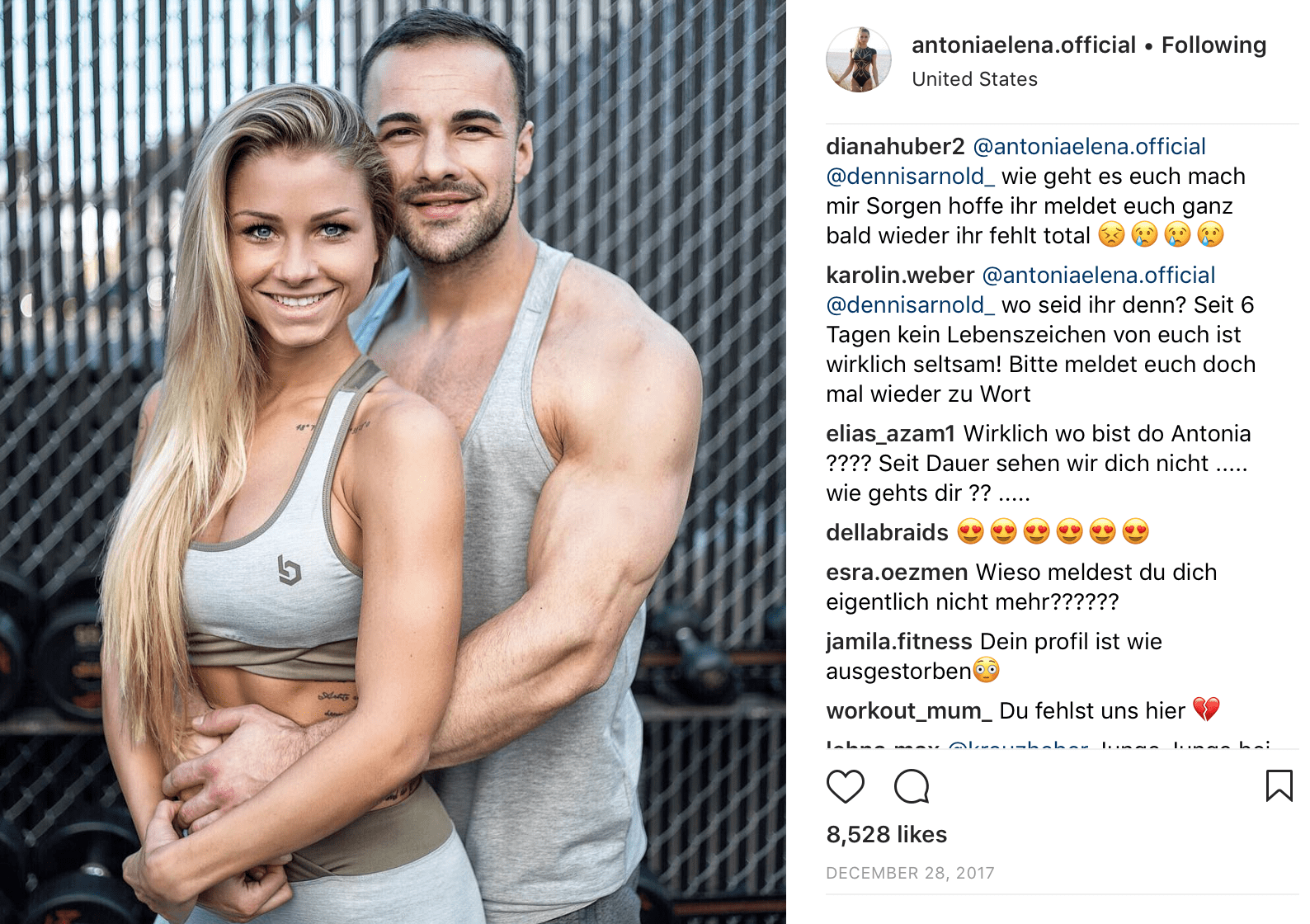Viewport: 1310px width, 924px height.
Task: View the list of 8,528 likes
Action: (887, 834)
